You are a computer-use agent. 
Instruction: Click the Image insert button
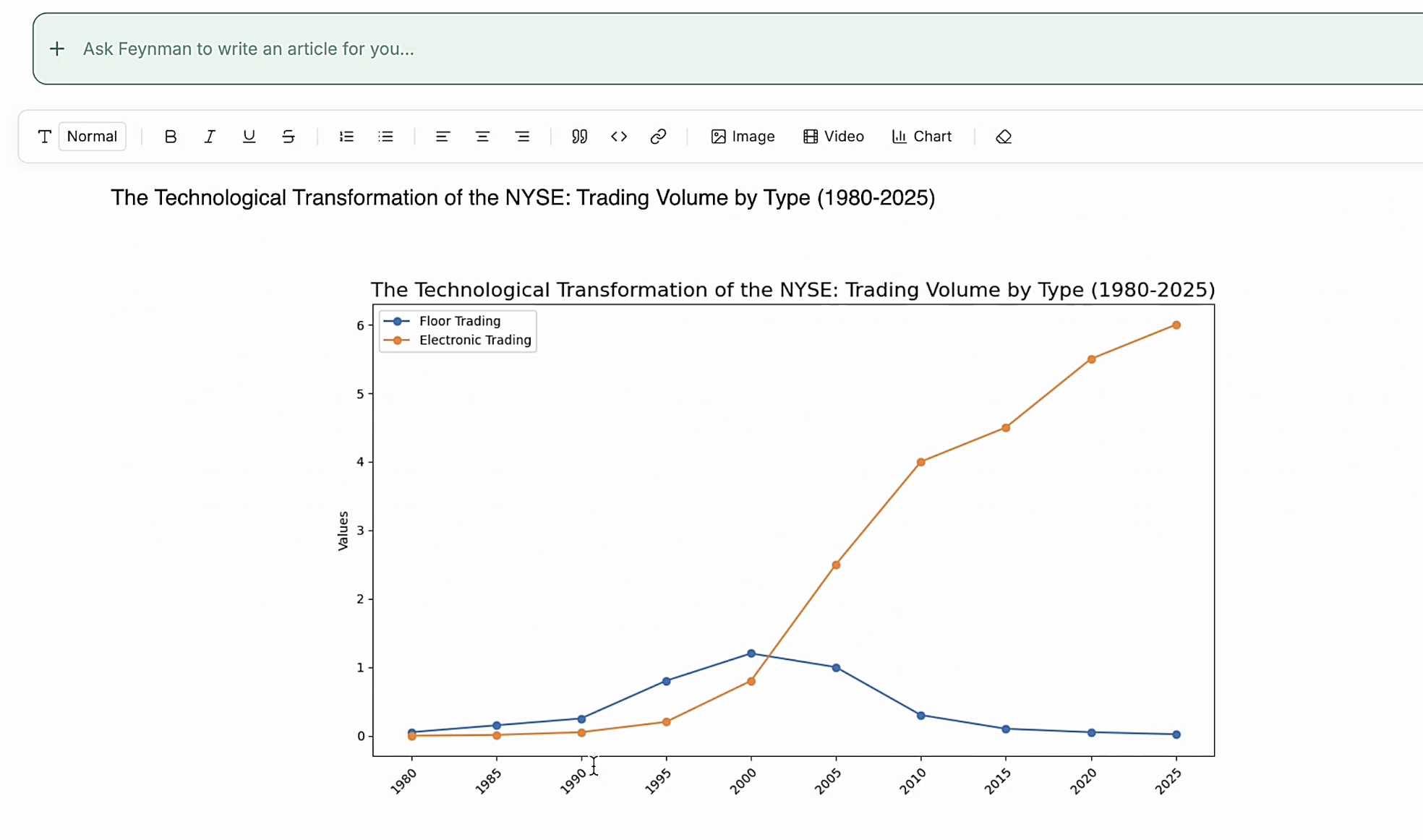tap(743, 137)
